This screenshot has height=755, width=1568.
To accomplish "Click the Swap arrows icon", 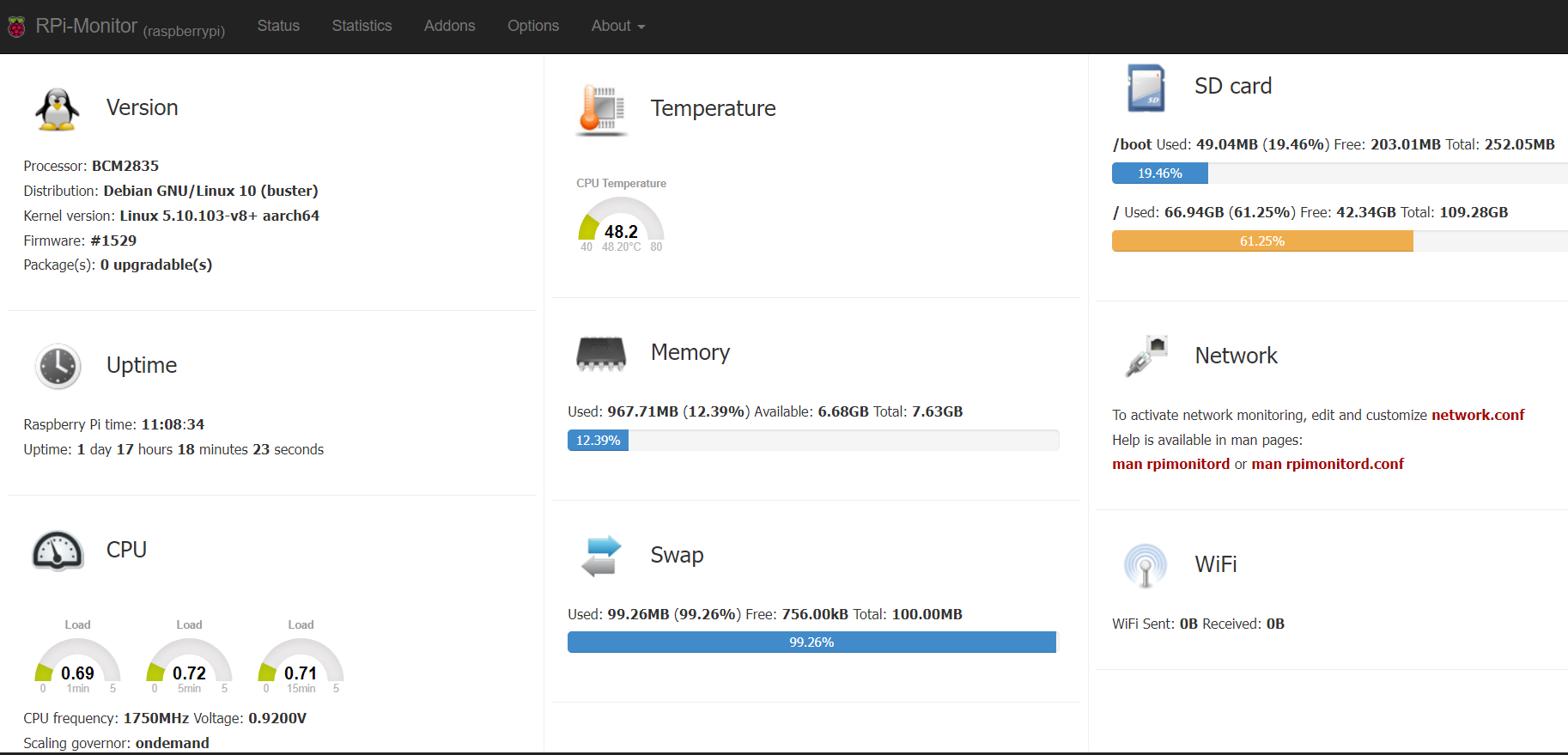I will point(601,556).
